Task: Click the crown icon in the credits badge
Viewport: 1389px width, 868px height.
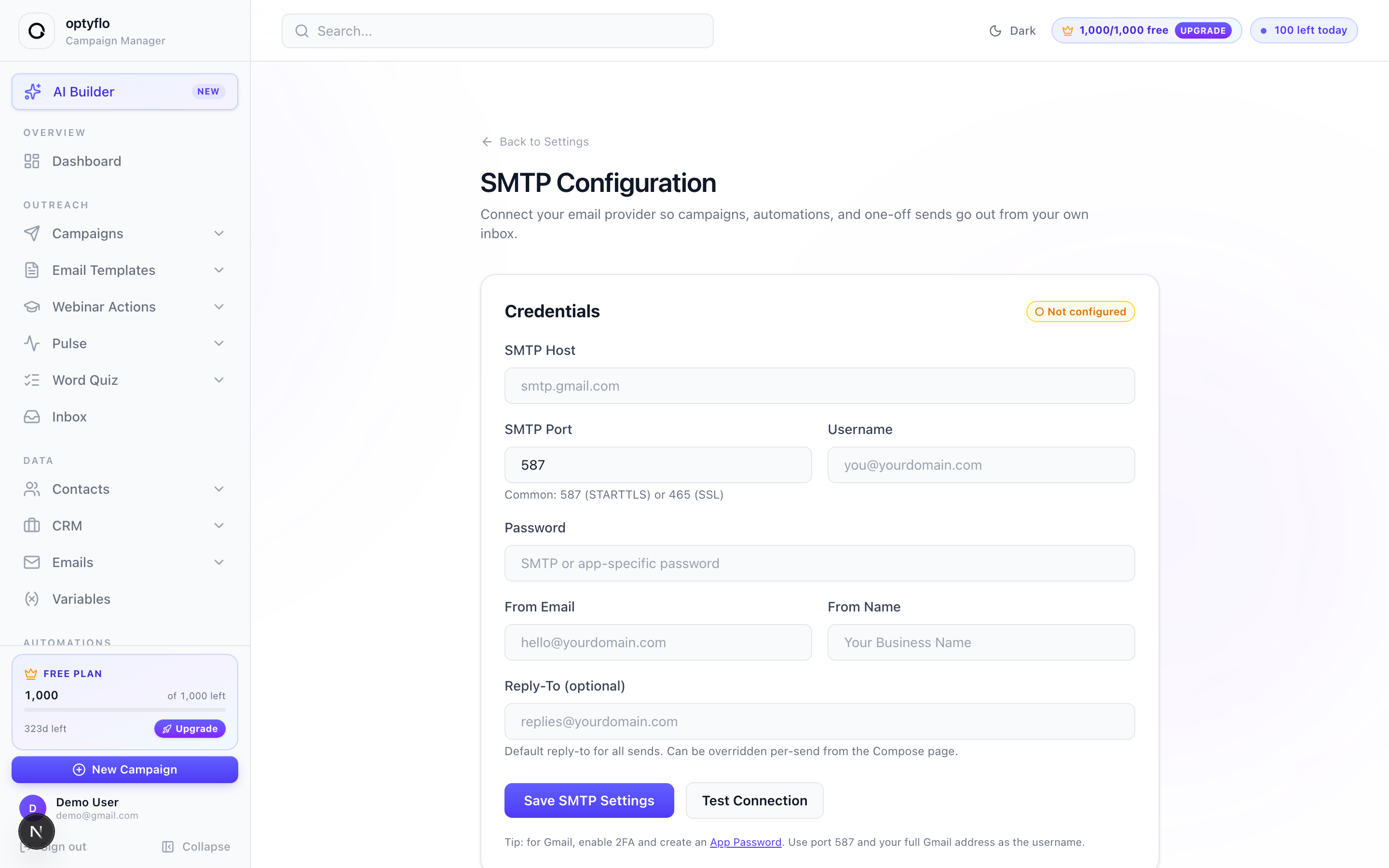Action: pos(1068,30)
